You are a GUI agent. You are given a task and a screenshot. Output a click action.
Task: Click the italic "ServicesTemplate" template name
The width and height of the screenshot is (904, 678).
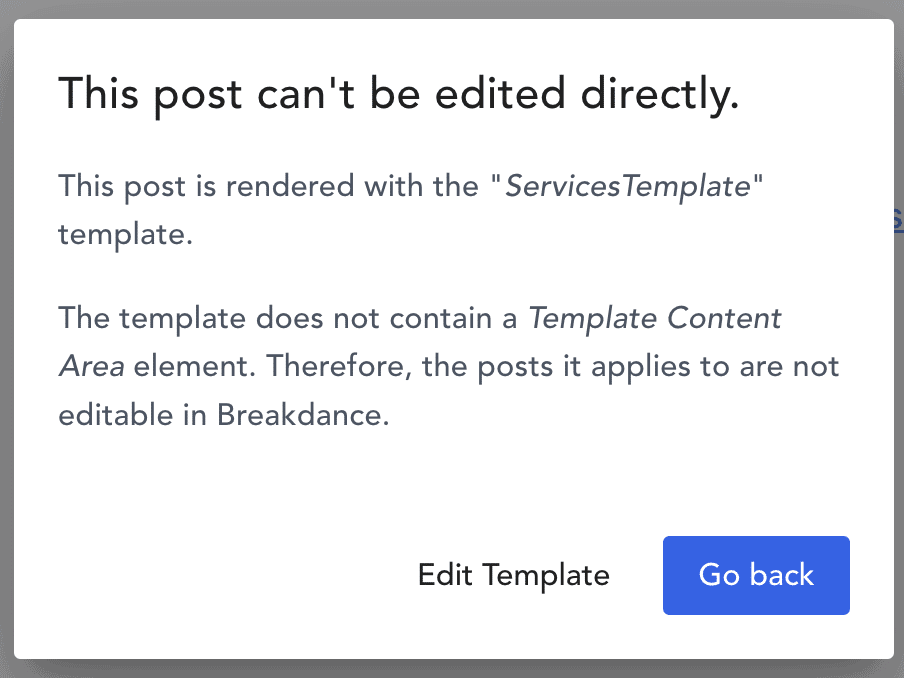click(x=628, y=186)
